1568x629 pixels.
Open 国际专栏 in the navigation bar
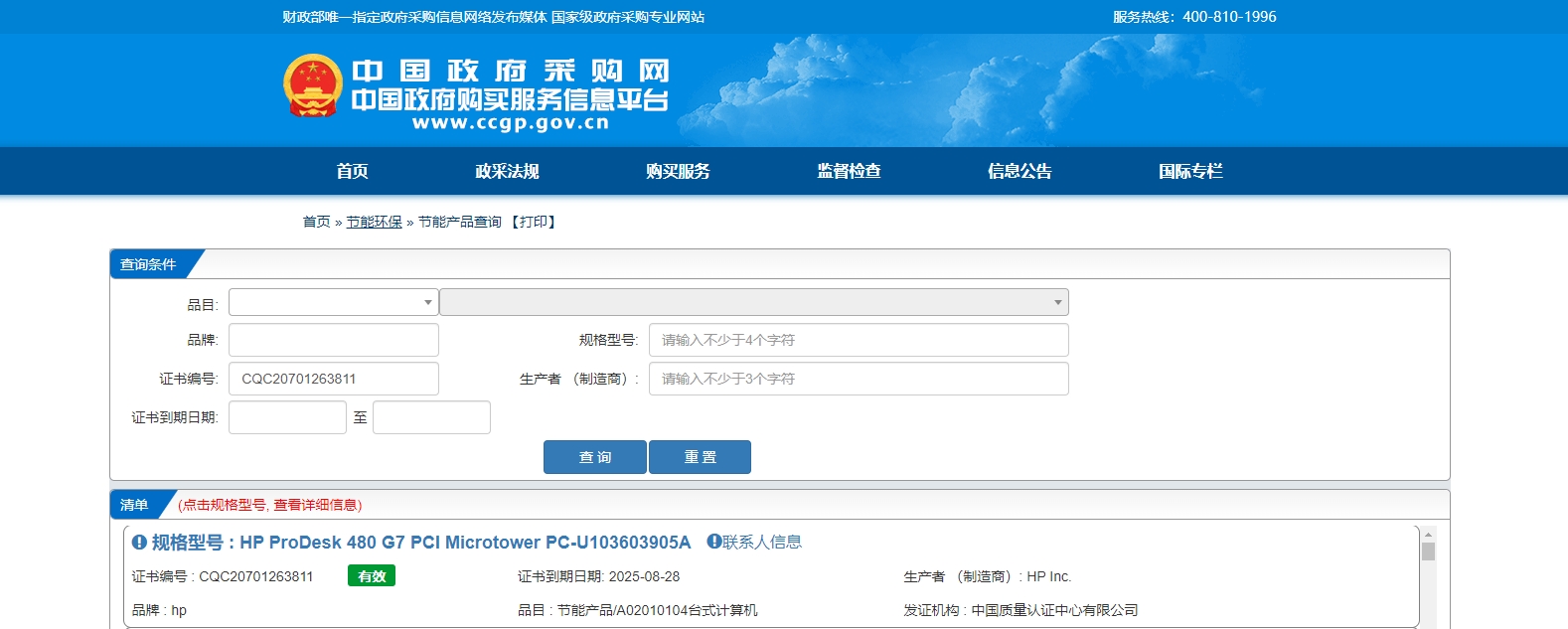[x=1190, y=171]
